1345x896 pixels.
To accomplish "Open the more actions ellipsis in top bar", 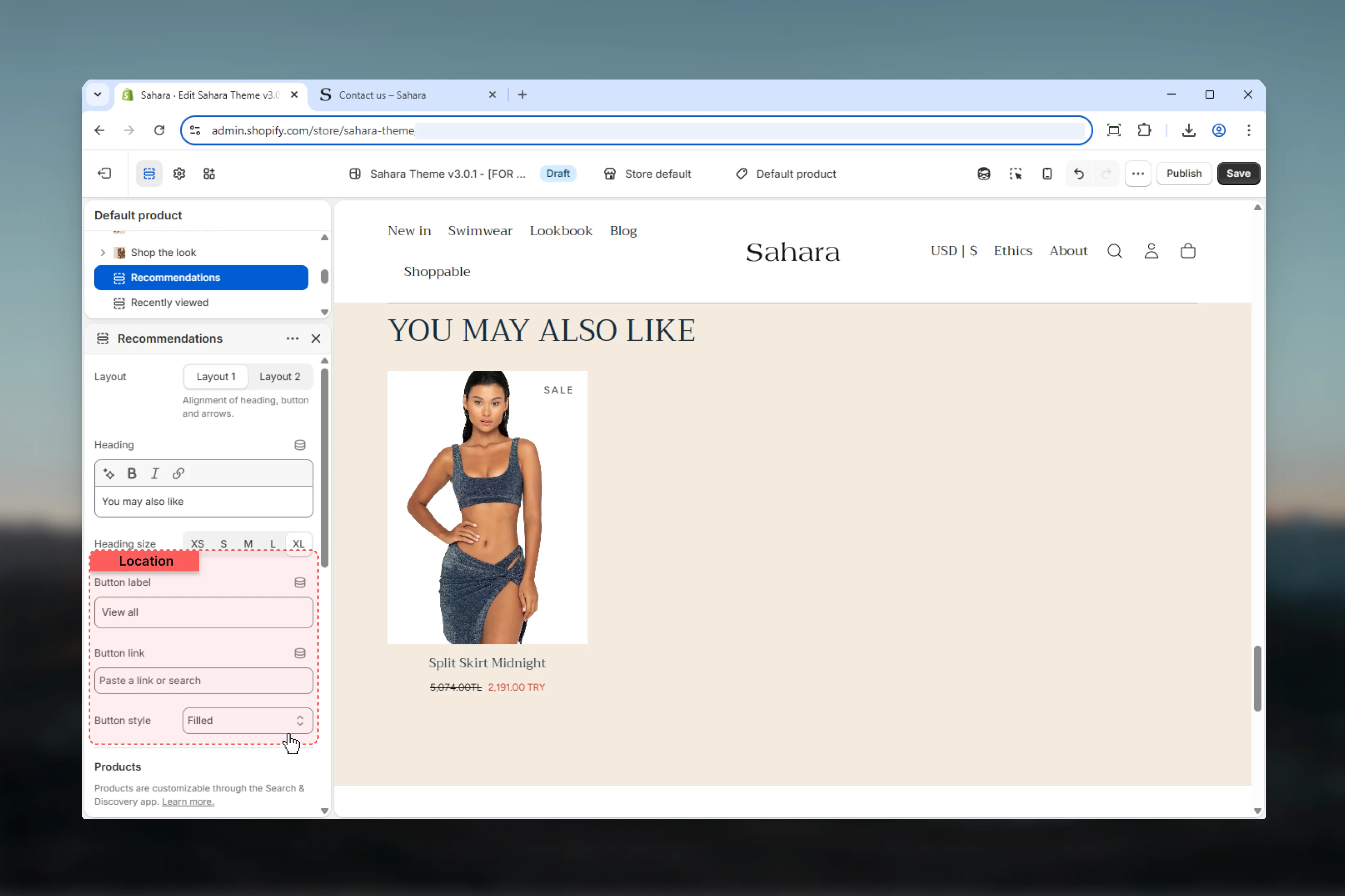I will point(1138,173).
